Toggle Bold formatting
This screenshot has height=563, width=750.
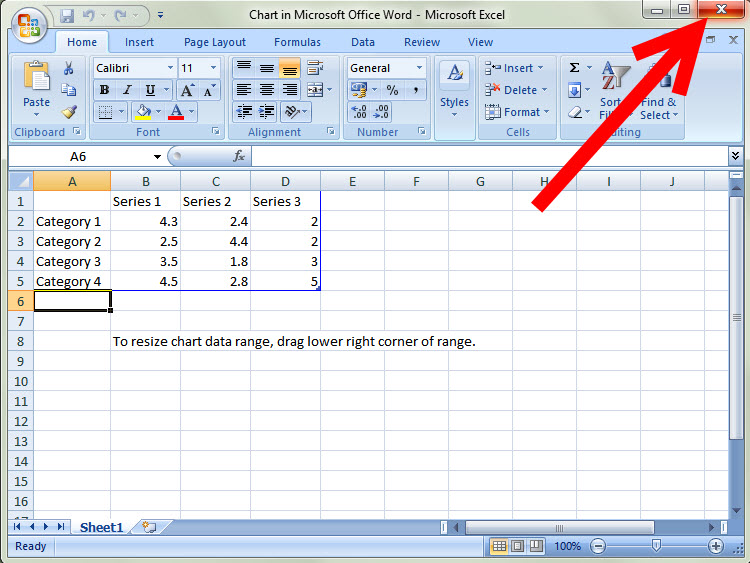pos(104,90)
